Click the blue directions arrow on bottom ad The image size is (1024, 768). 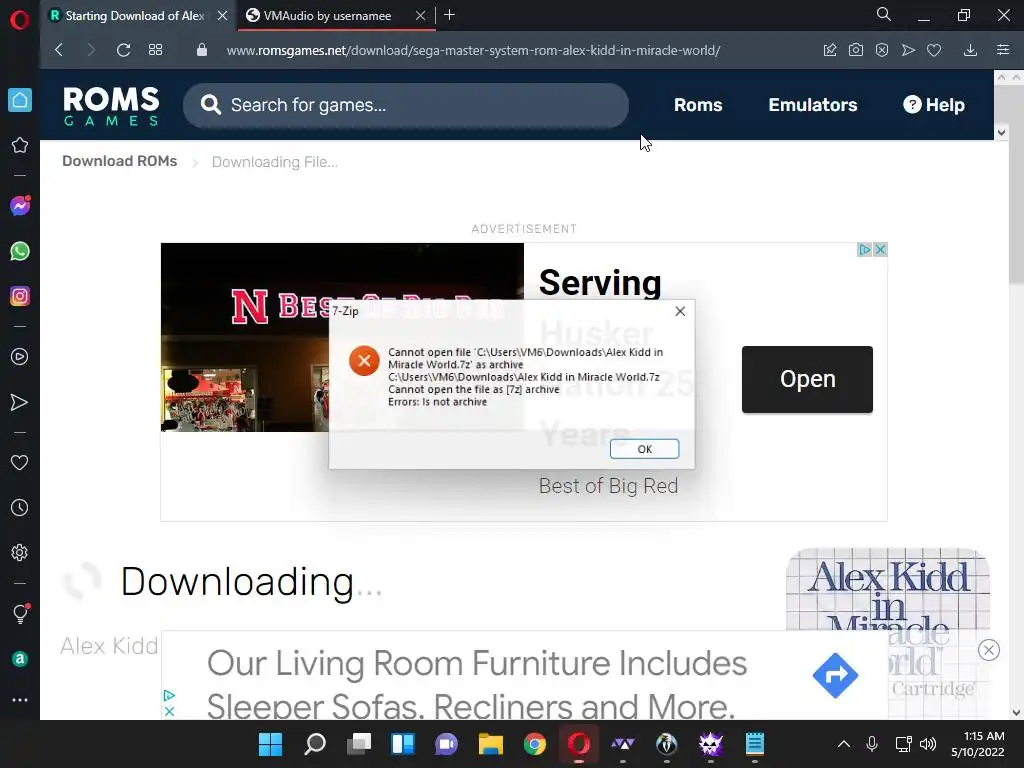[835, 675]
